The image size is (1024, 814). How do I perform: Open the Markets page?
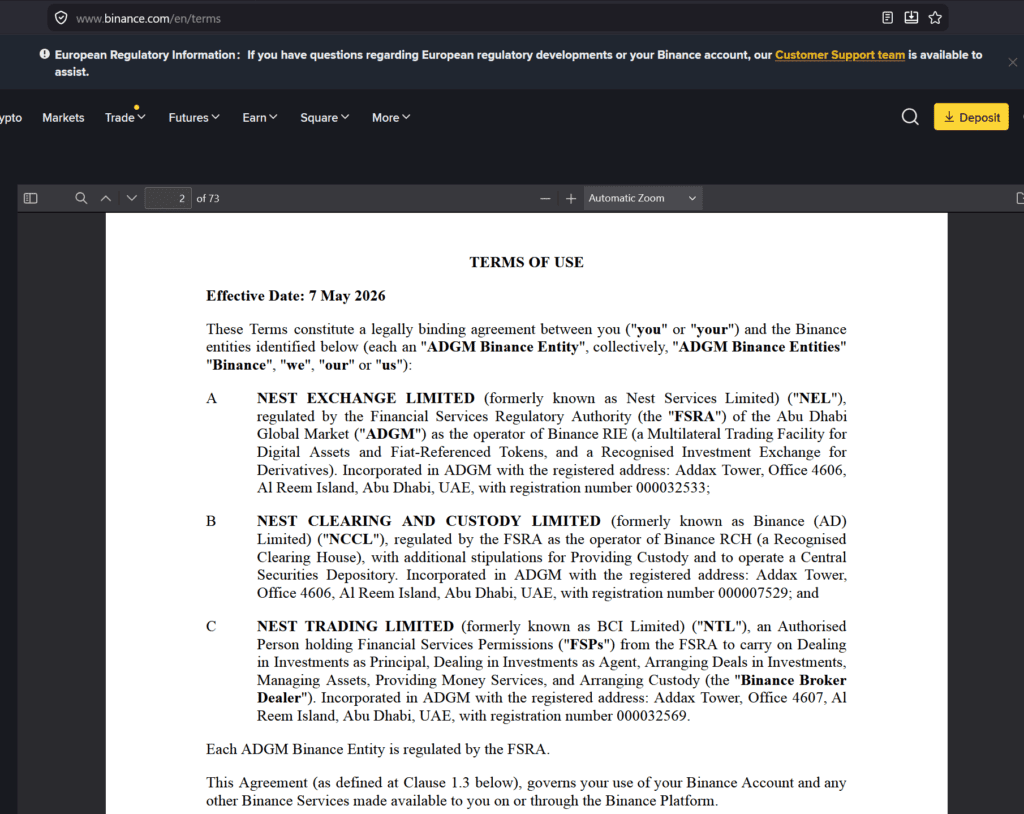coord(63,118)
